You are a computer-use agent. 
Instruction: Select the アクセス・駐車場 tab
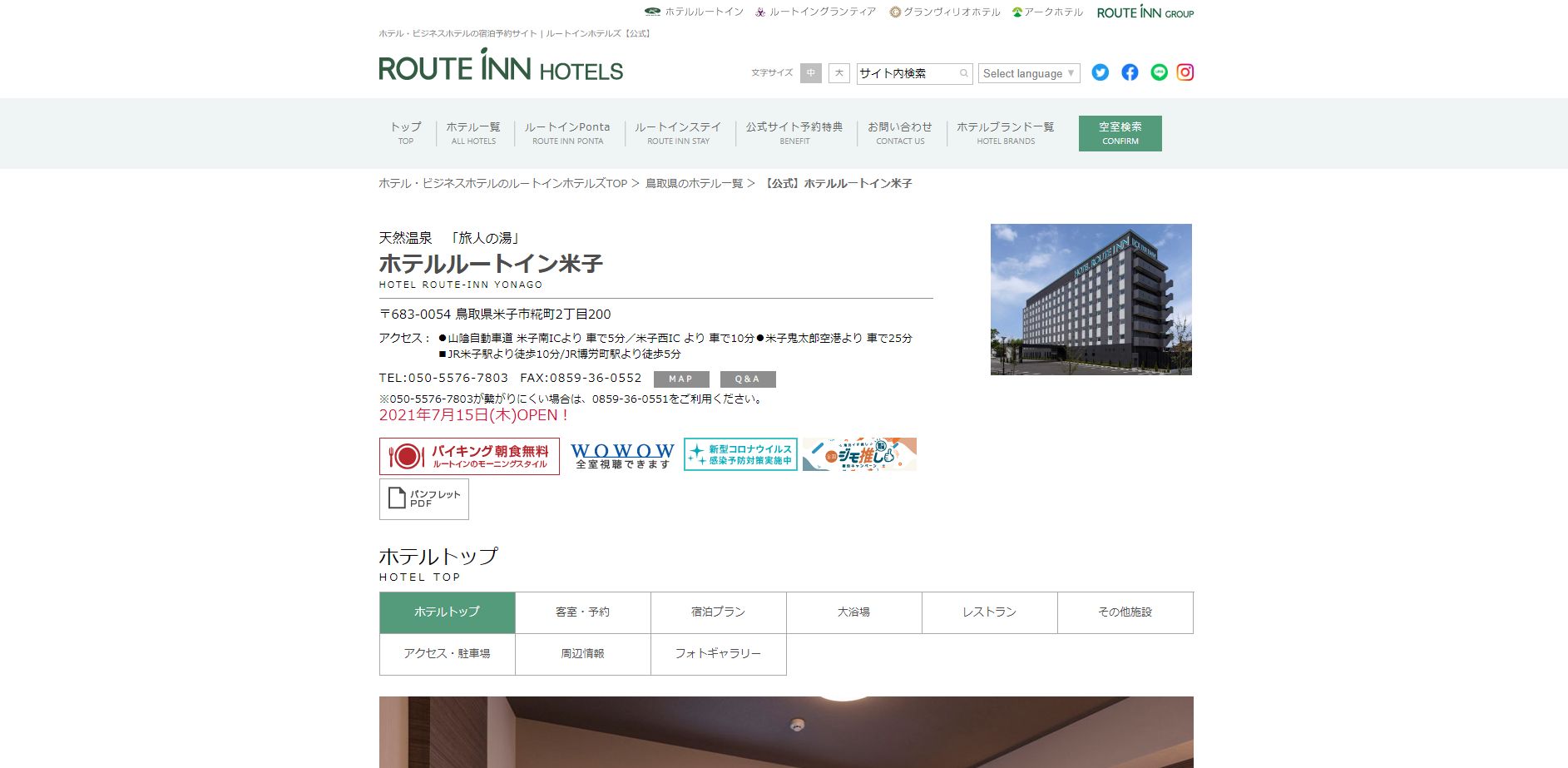(448, 654)
